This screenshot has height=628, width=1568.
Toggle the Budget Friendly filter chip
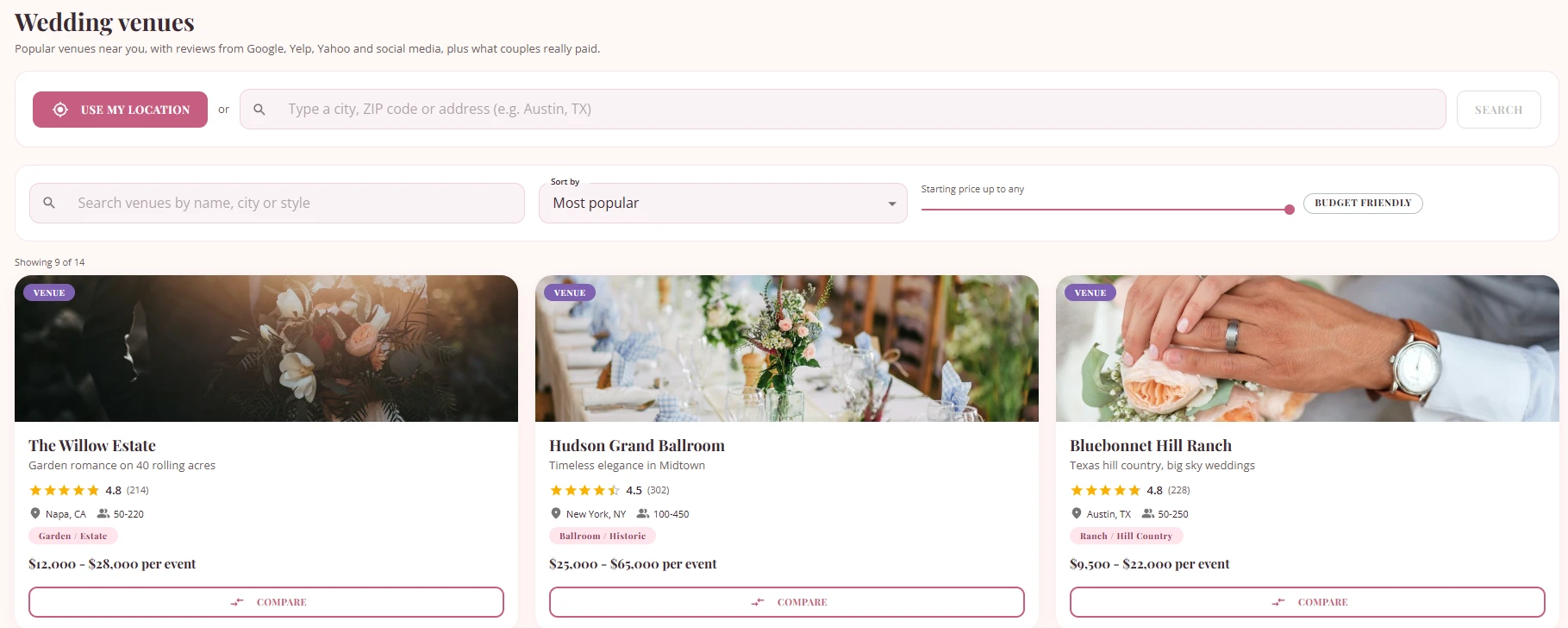pos(1363,204)
